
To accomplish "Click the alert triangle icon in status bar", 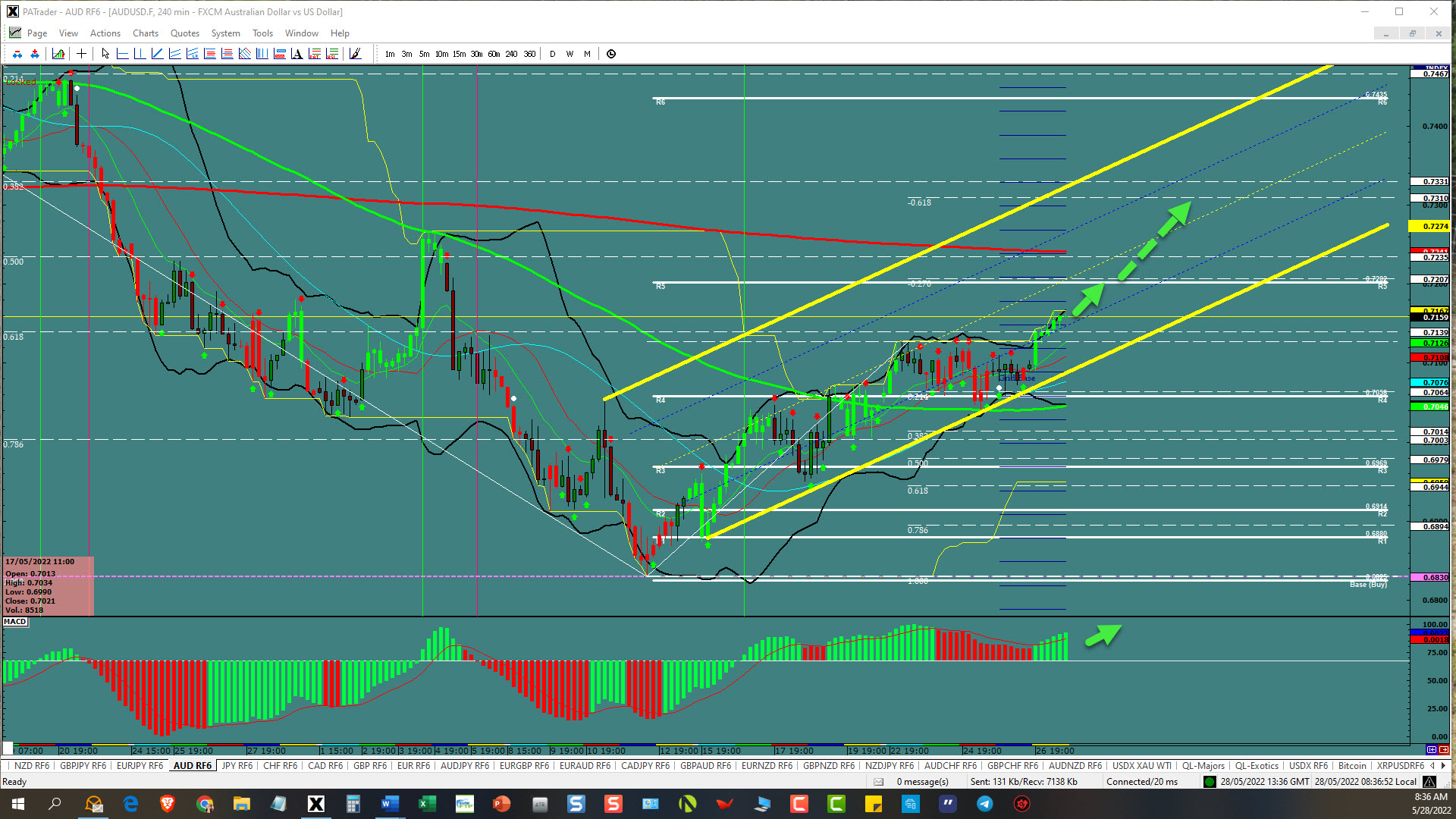I will (1429, 782).
